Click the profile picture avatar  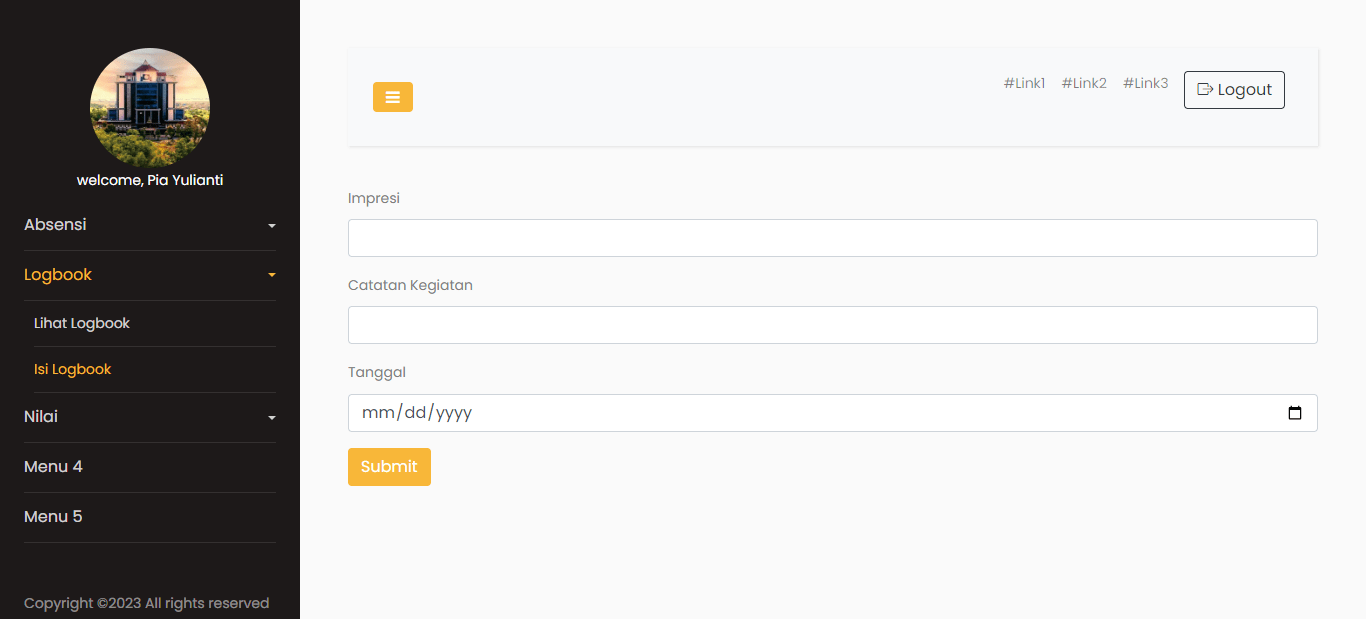150,108
